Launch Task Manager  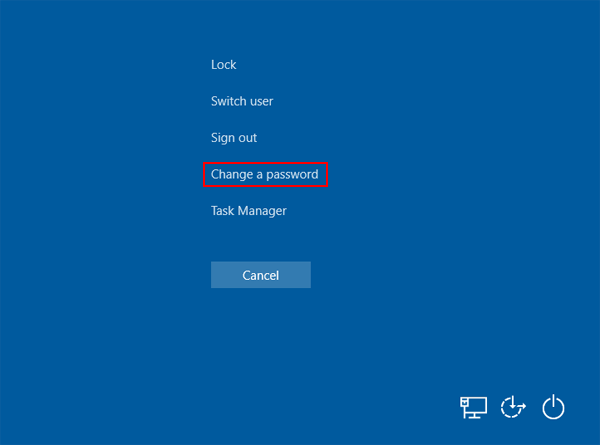point(248,211)
